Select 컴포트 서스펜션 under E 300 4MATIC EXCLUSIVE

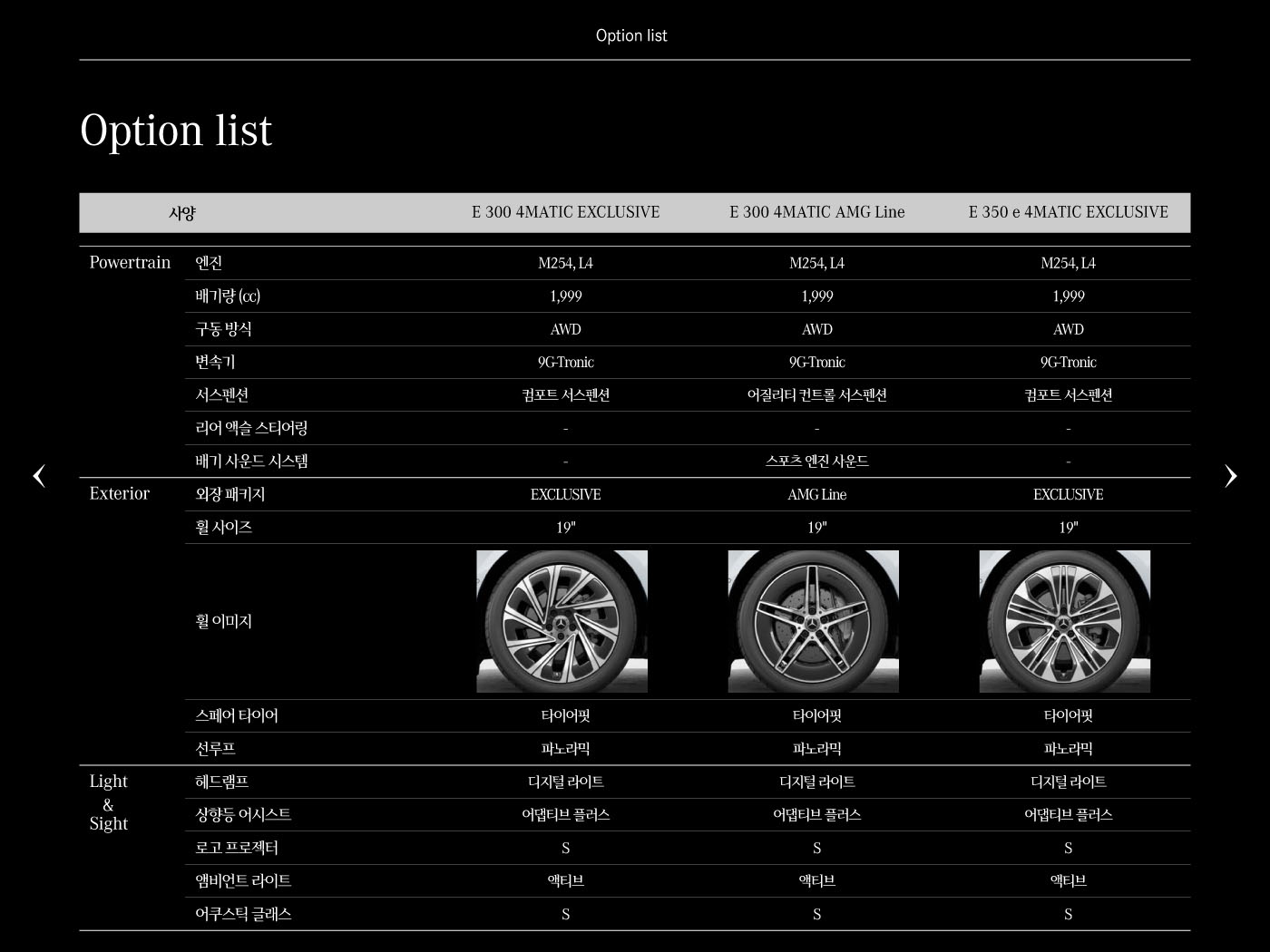(x=566, y=395)
